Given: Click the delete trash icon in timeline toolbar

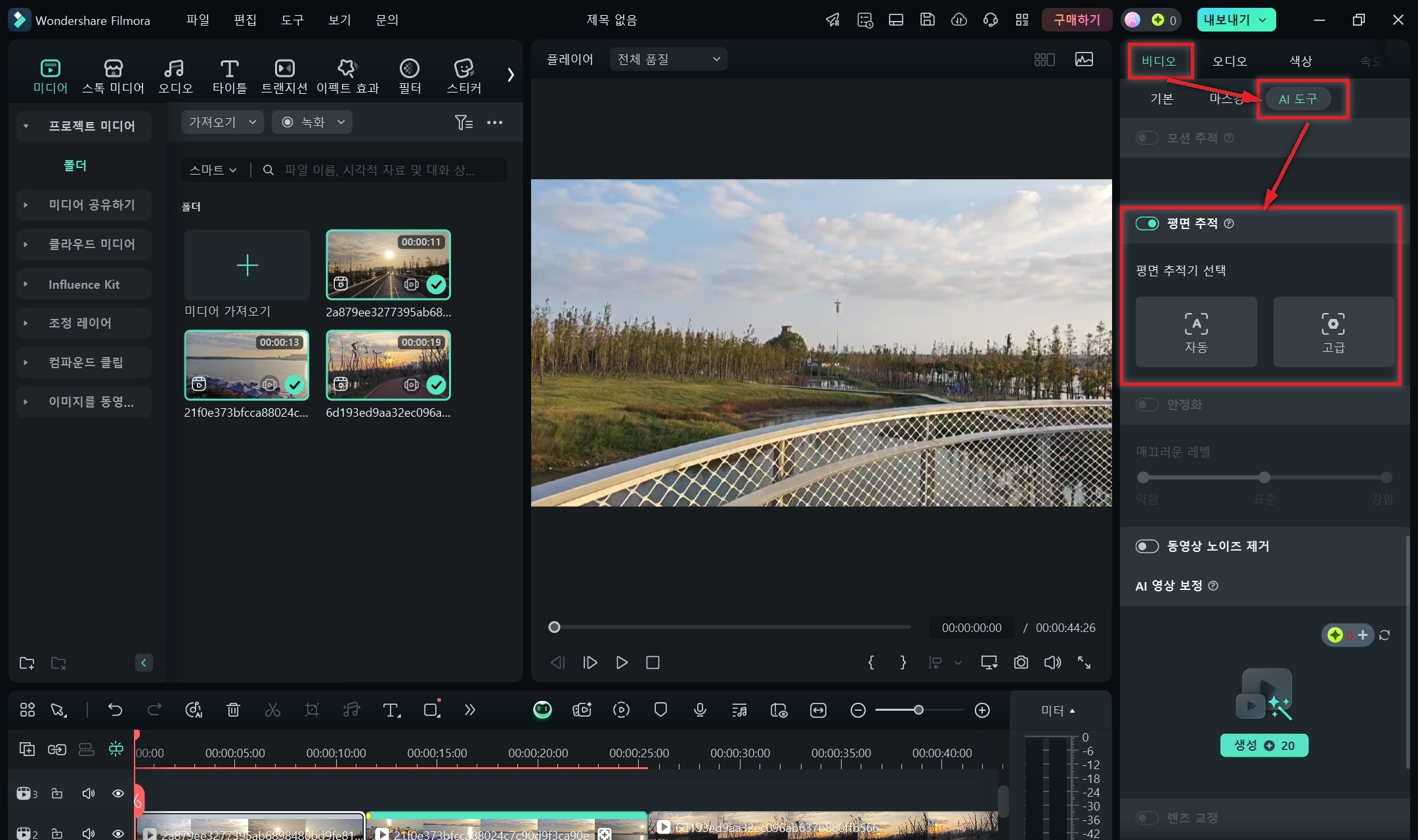Looking at the screenshot, I should (233, 709).
